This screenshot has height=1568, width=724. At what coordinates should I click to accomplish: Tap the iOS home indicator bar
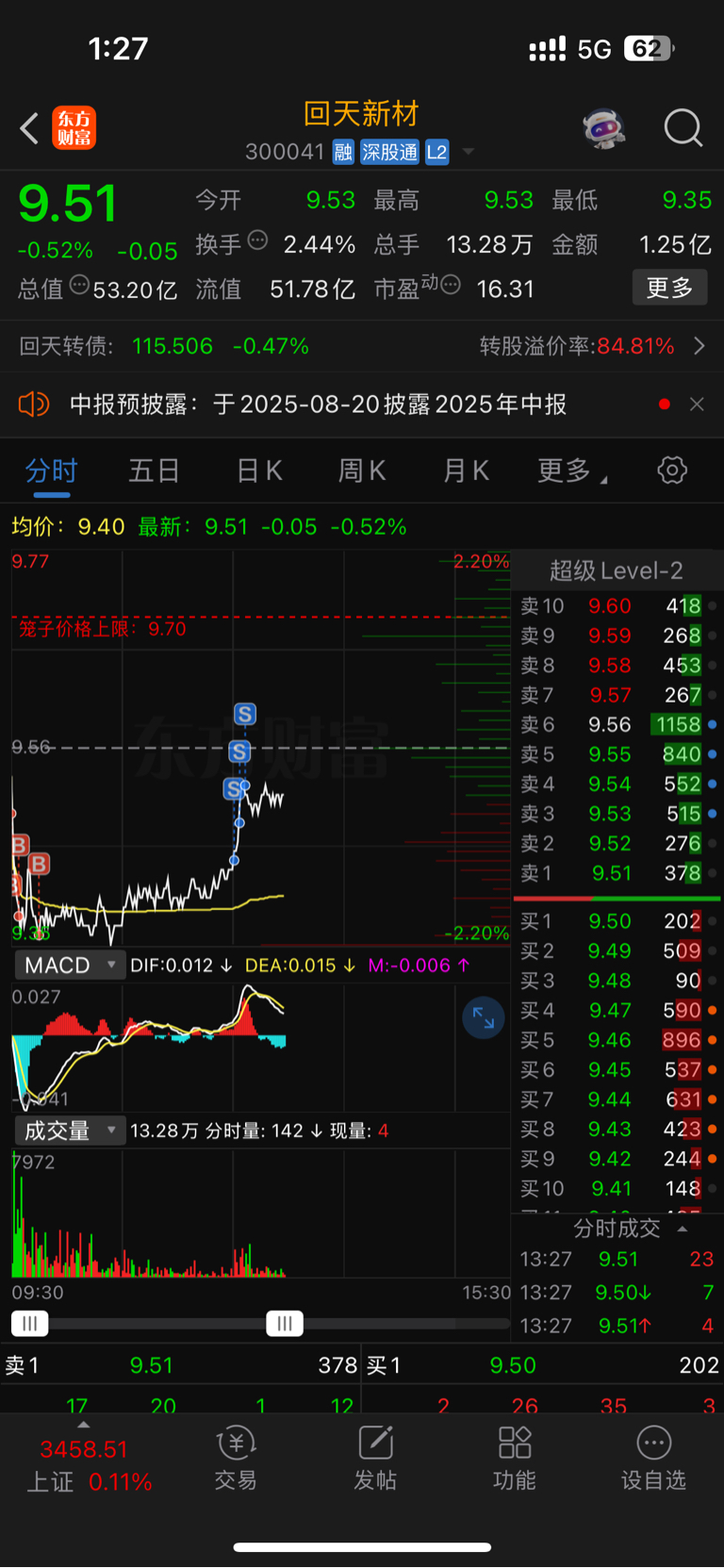click(362, 1547)
